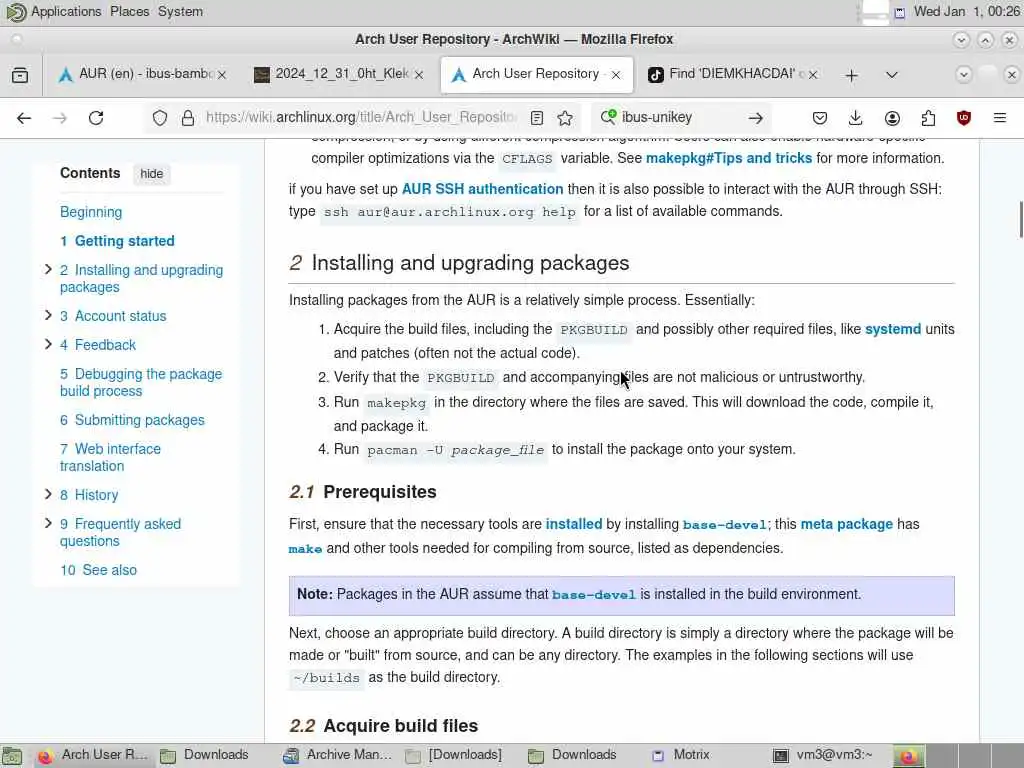Reload the current ArchWiki page
The width and height of the screenshot is (1024, 768).
(96, 118)
